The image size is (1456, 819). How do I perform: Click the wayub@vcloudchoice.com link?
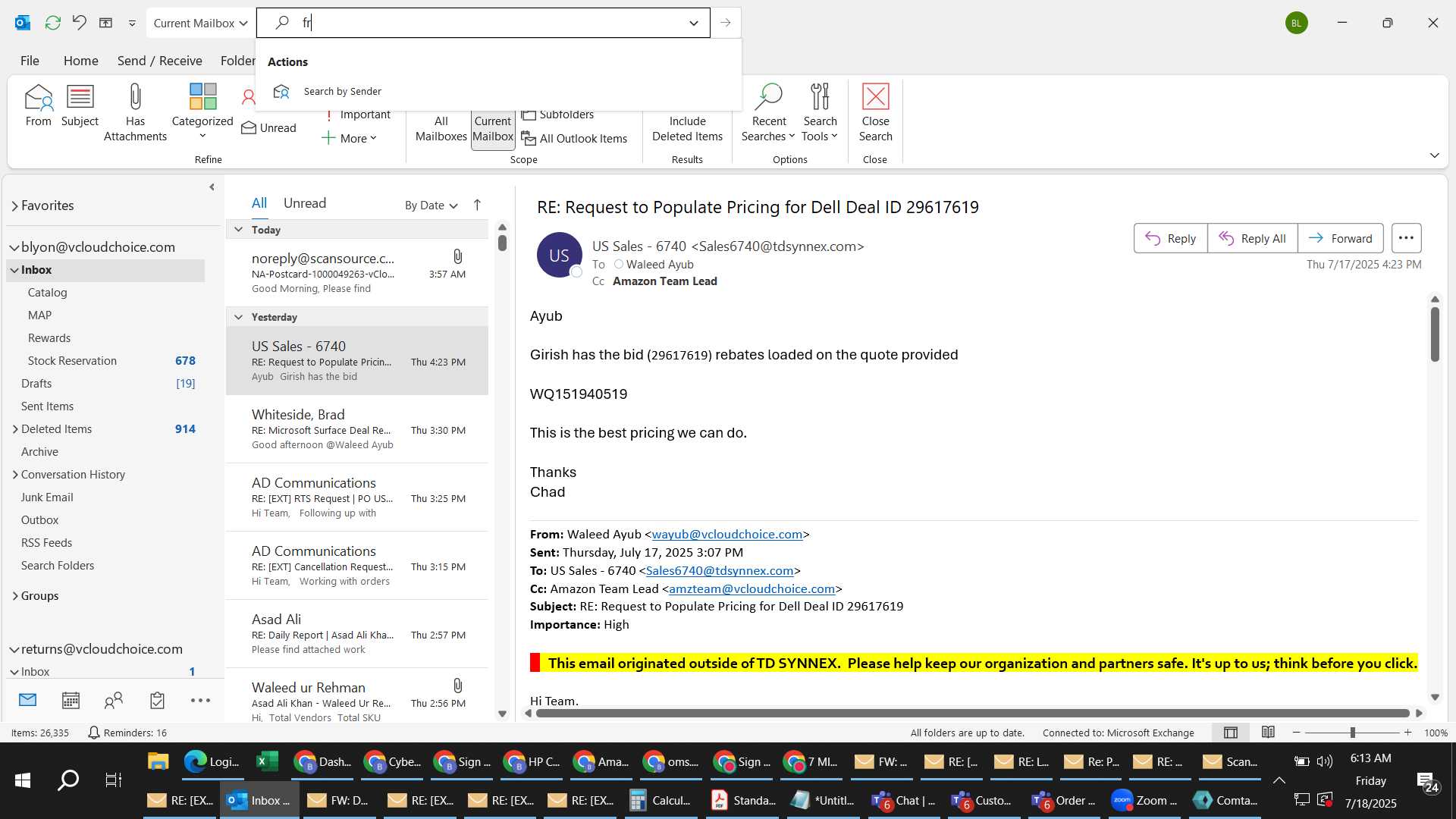(x=726, y=535)
